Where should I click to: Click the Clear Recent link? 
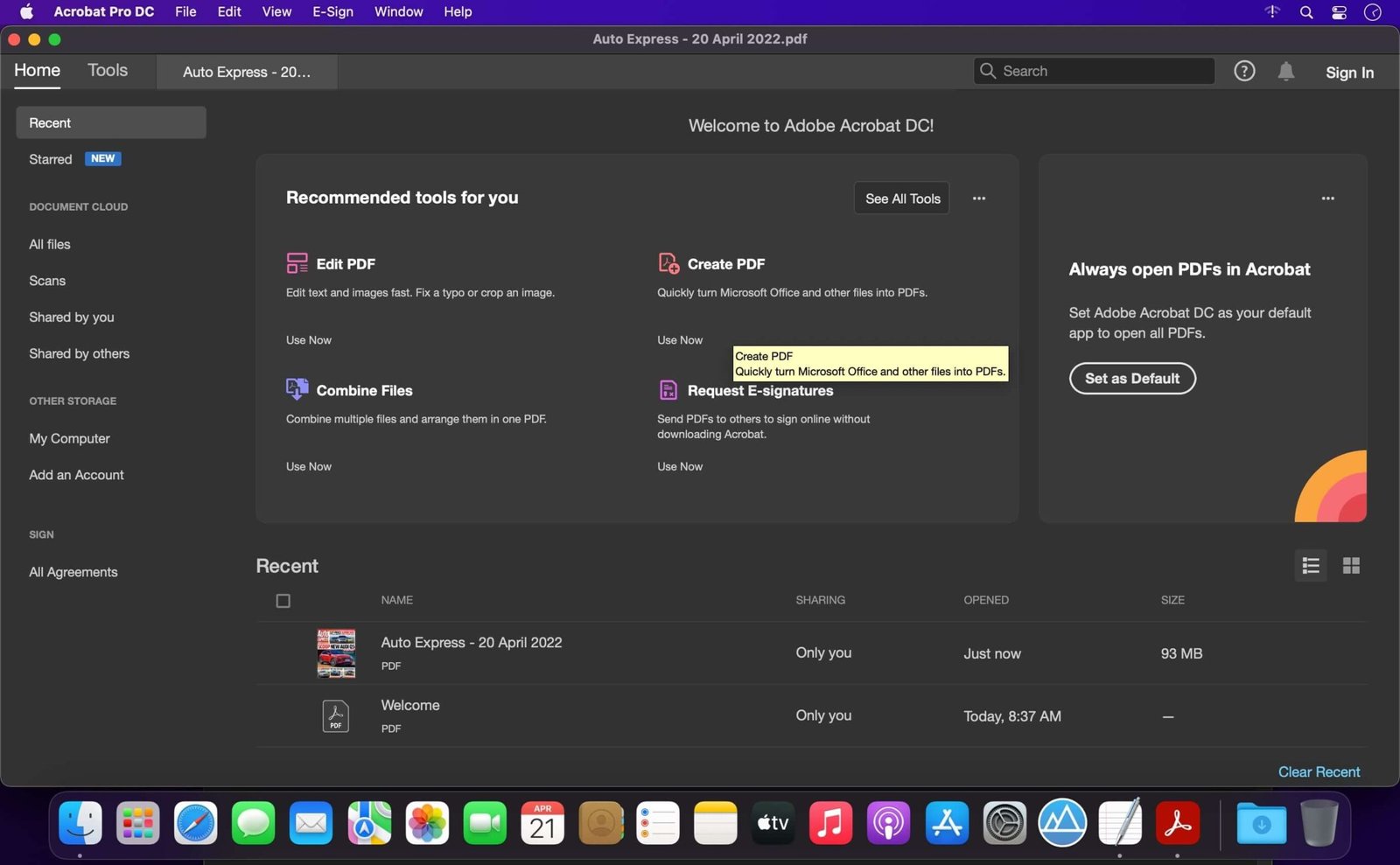tap(1319, 771)
